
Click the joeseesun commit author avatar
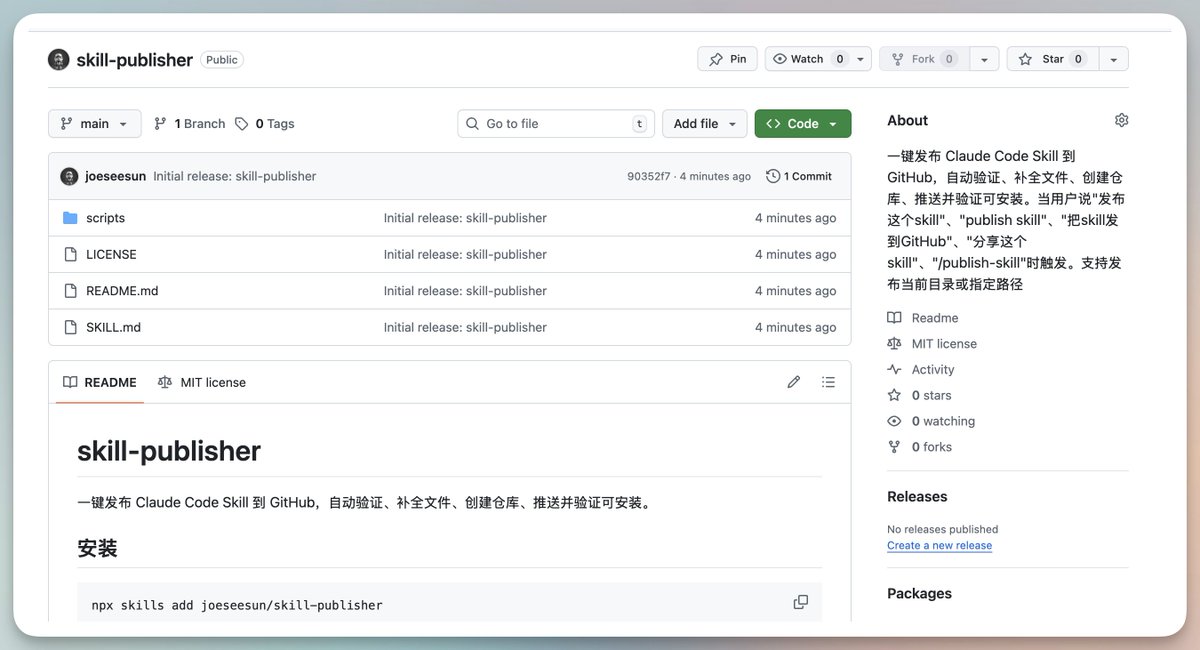click(x=69, y=176)
